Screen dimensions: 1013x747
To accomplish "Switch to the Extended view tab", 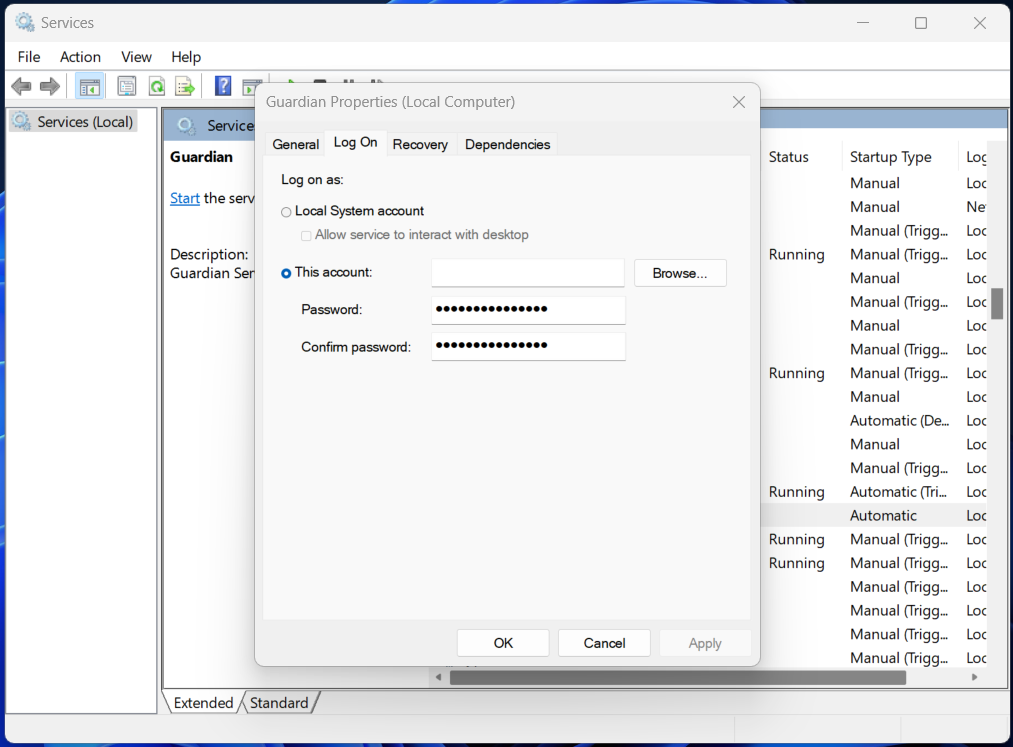I will point(203,703).
